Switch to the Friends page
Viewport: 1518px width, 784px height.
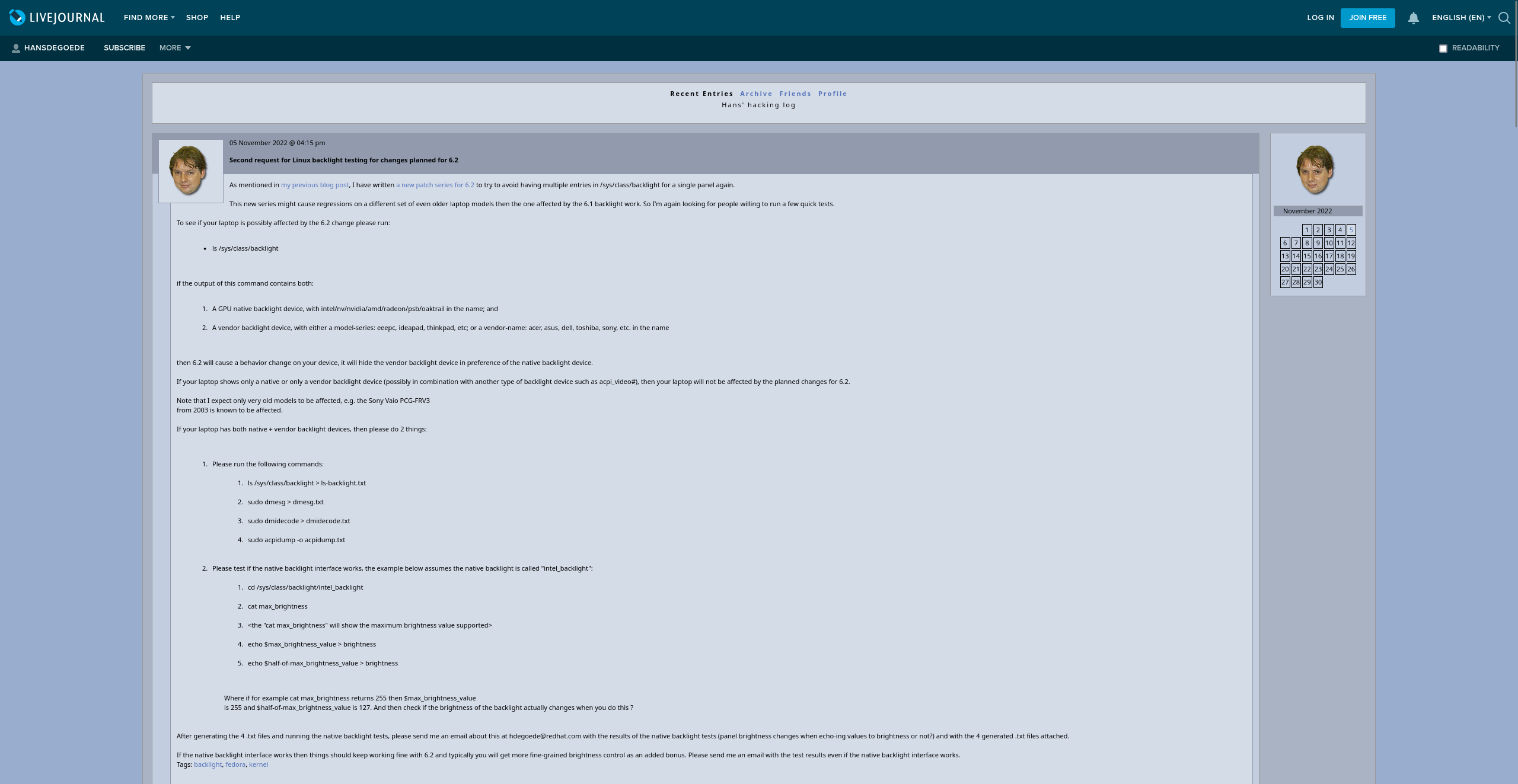[x=795, y=94]
